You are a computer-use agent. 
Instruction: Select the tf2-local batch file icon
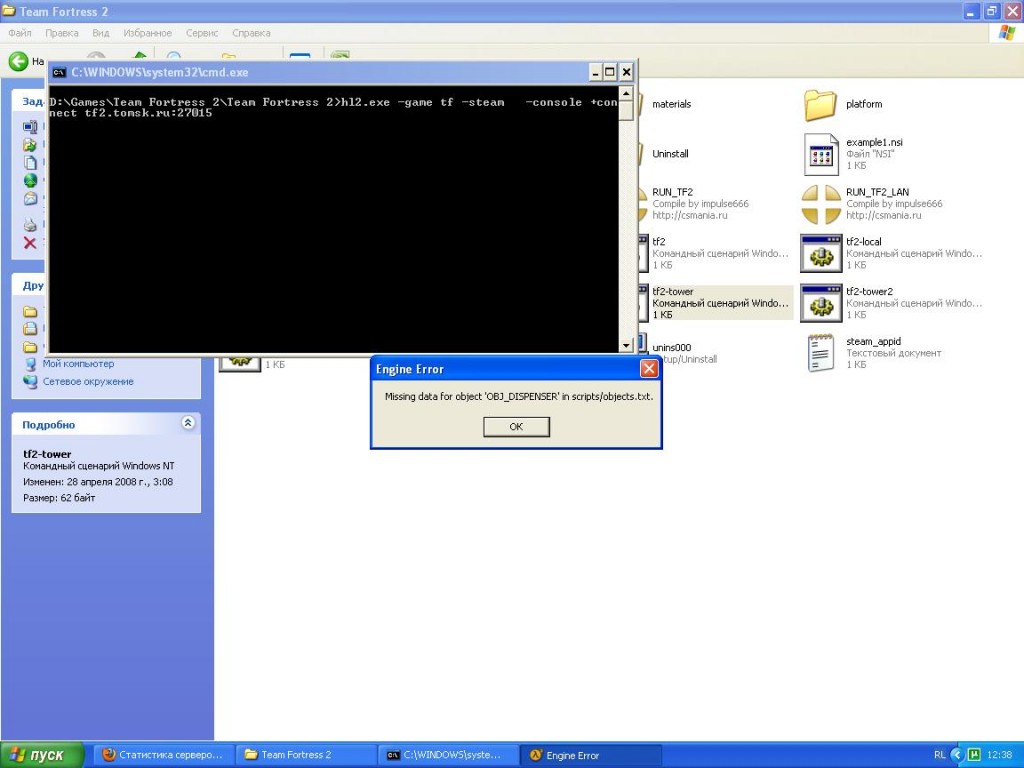[x=821, y=253]
